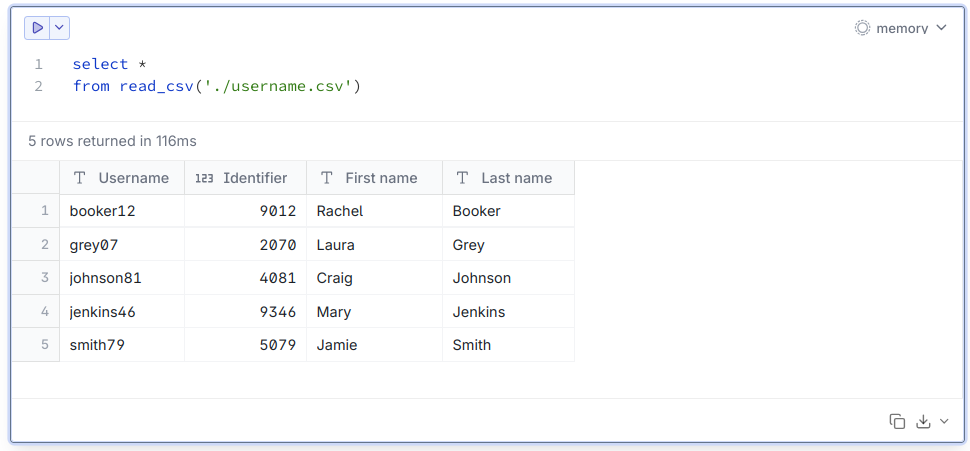This screenshot has height=451, width=970.
Task: Click the text type icon on Last name
Action: [x=462, y=178]
